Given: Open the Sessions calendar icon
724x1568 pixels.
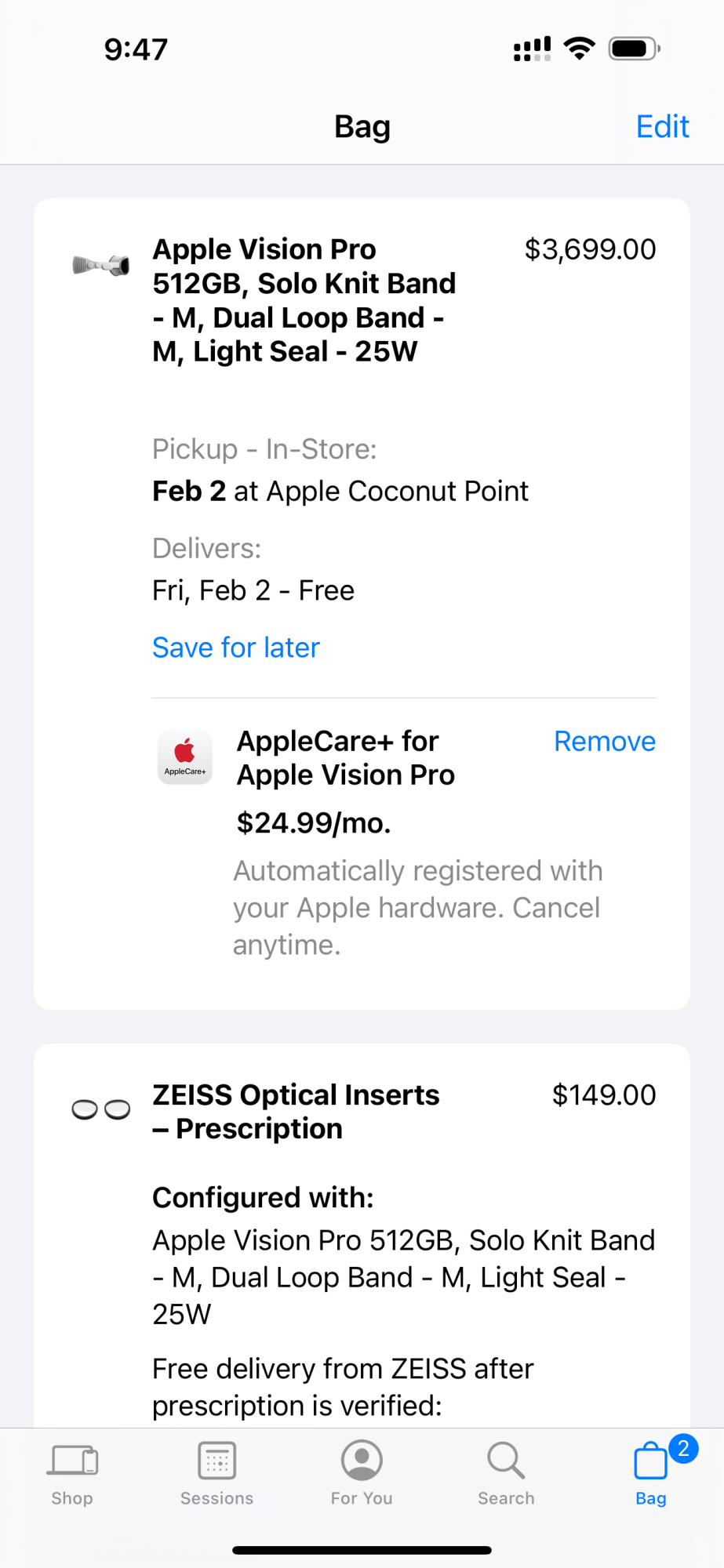Looking at the screenshot, I should (x=217, y=1461).
